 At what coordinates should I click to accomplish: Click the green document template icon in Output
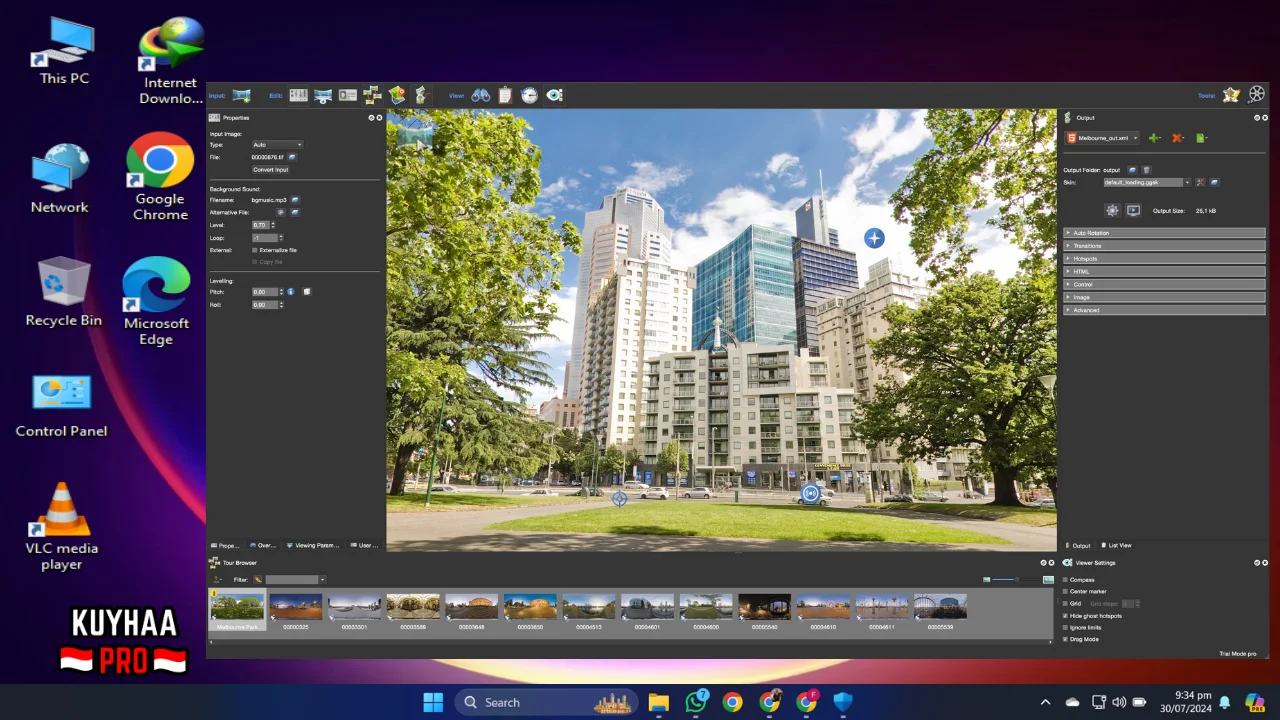pyautogui.click(x=1201, y=138)
